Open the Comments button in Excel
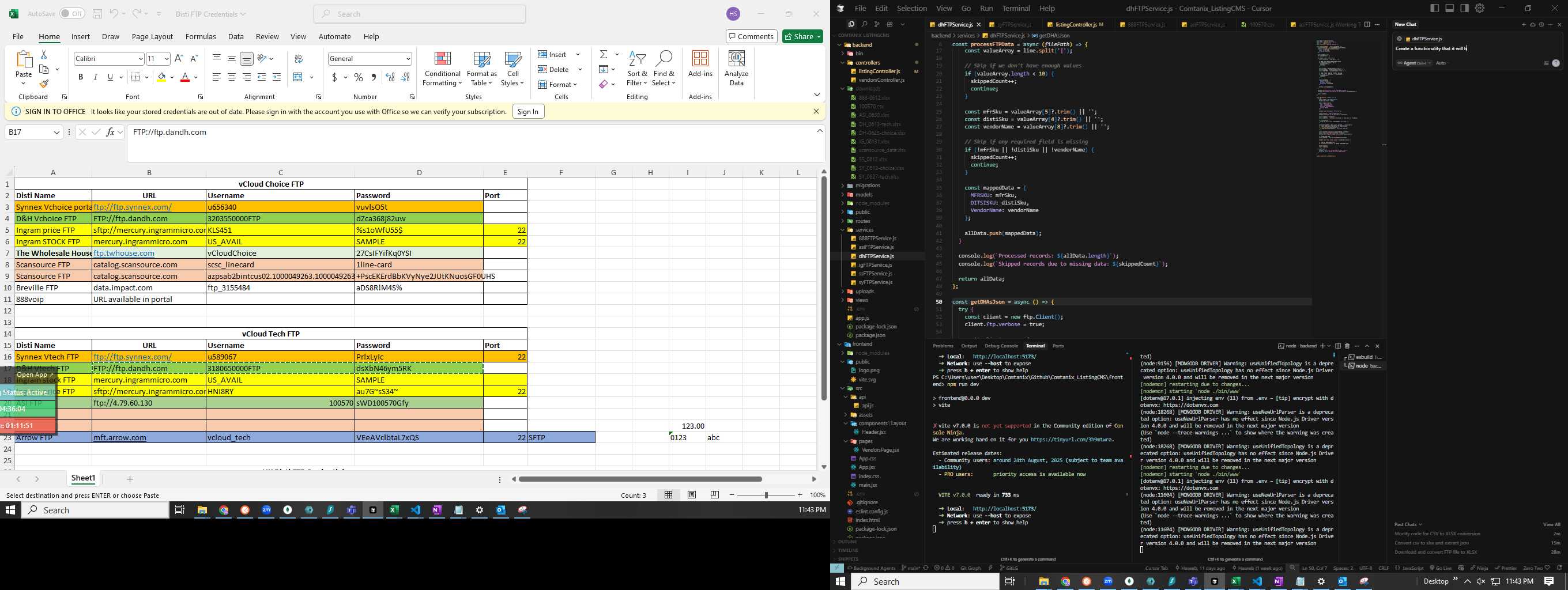 [752, 36]
